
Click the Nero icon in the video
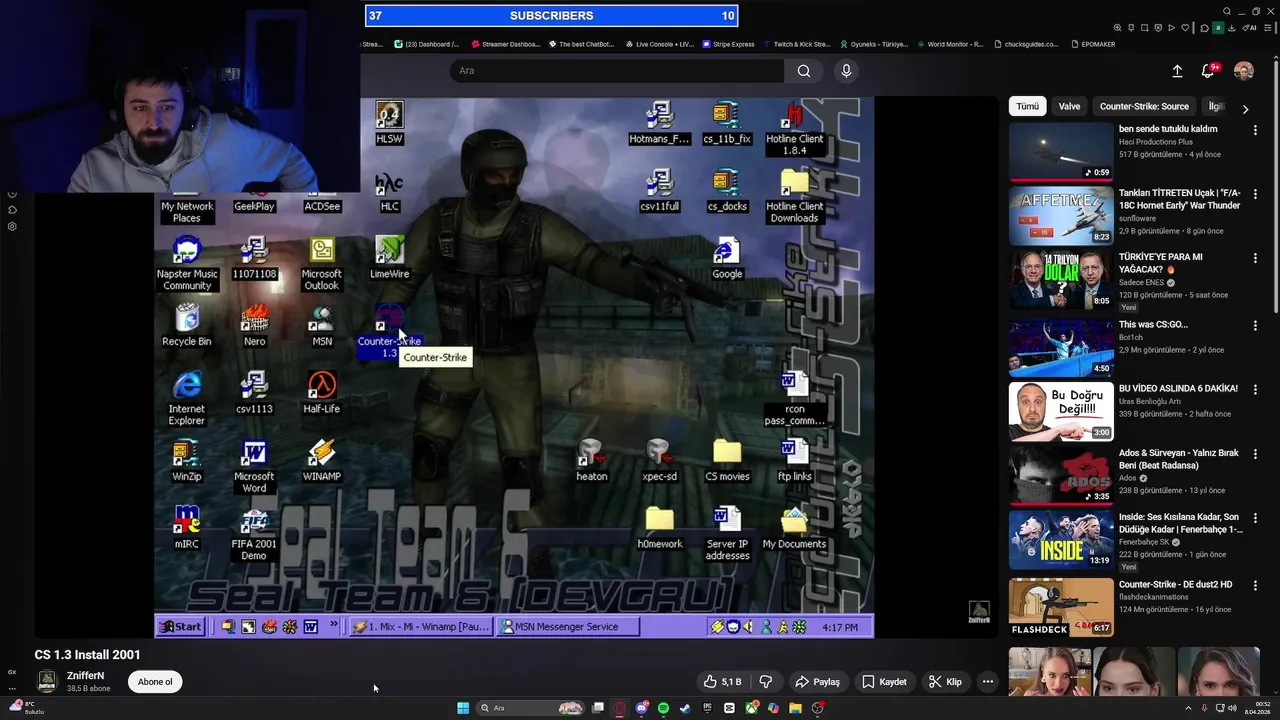click(x=254, y=326)
